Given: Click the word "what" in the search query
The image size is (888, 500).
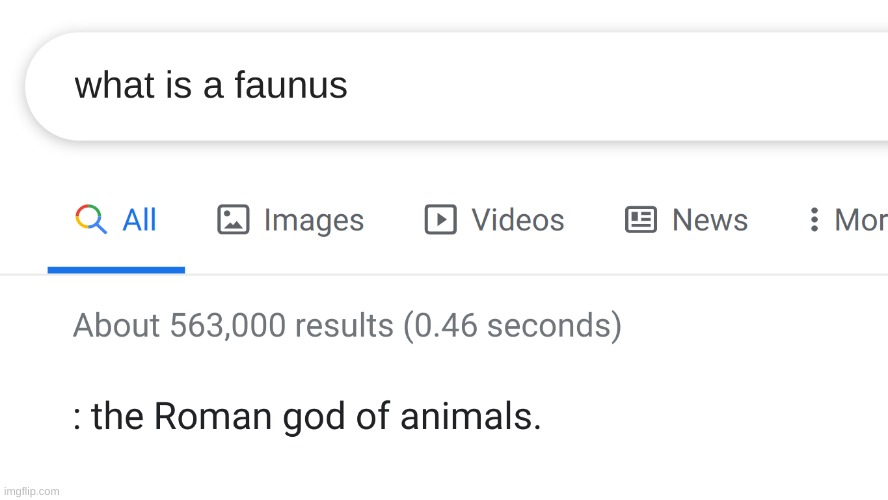Looking at the screenshot, I should (116, 86).
